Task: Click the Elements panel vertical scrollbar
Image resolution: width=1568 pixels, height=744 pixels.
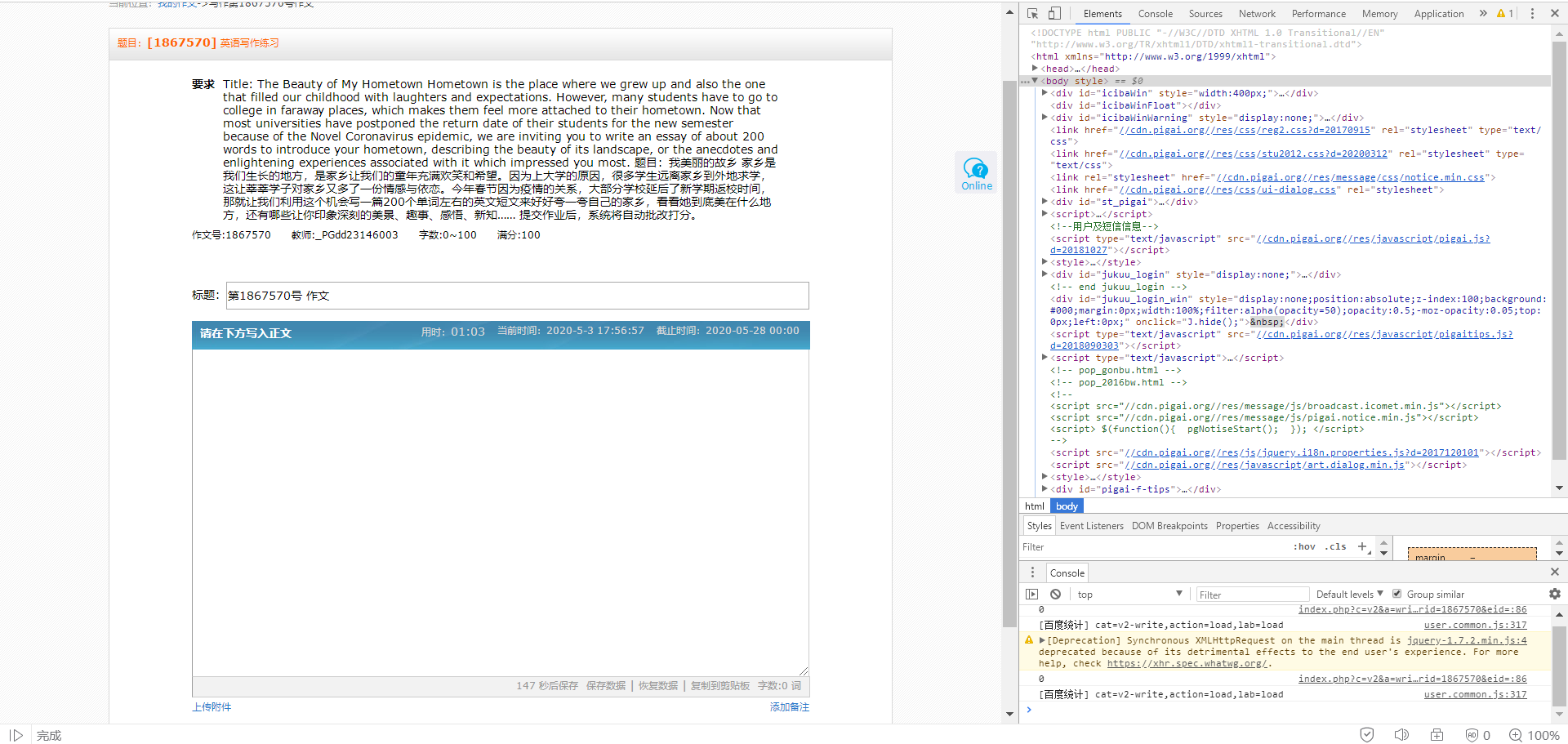Action: 1559,249
